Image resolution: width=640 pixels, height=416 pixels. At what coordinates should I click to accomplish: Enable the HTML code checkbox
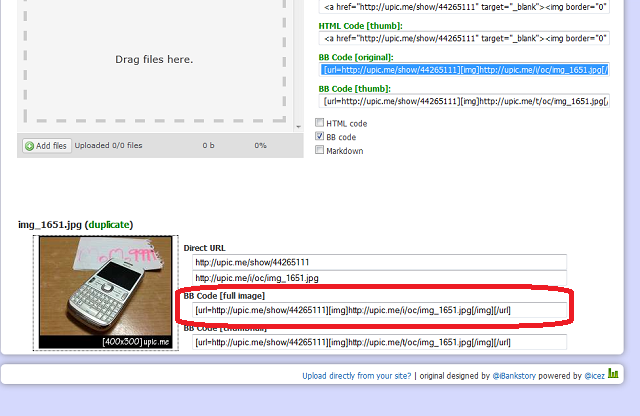coord(320,122)
